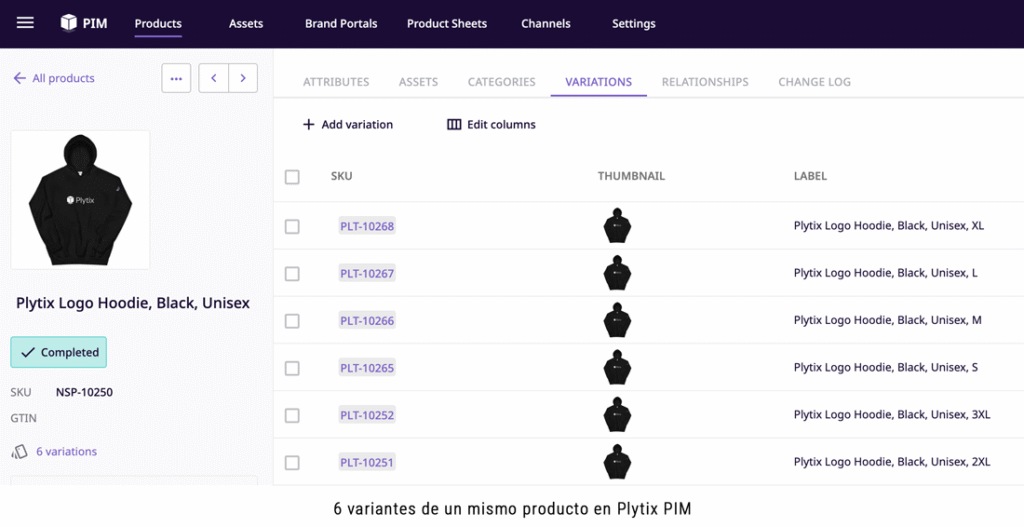Open Channels in top navigation
The height and width of the screenshot is (527, 1024).
pyautogui.click(x=546, y=24)
